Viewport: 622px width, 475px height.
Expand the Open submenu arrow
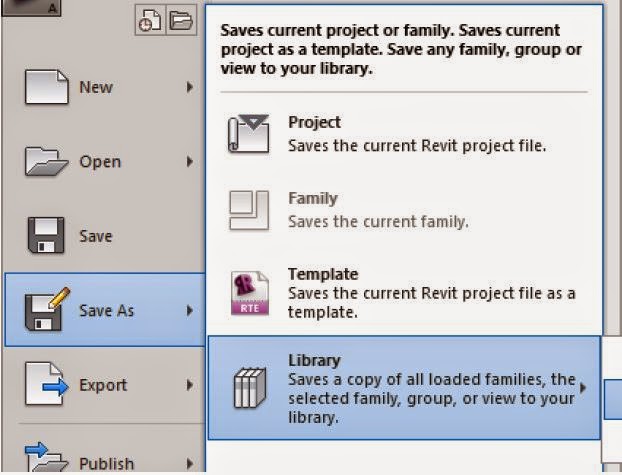pyautogui.click(x=190, y=162)
